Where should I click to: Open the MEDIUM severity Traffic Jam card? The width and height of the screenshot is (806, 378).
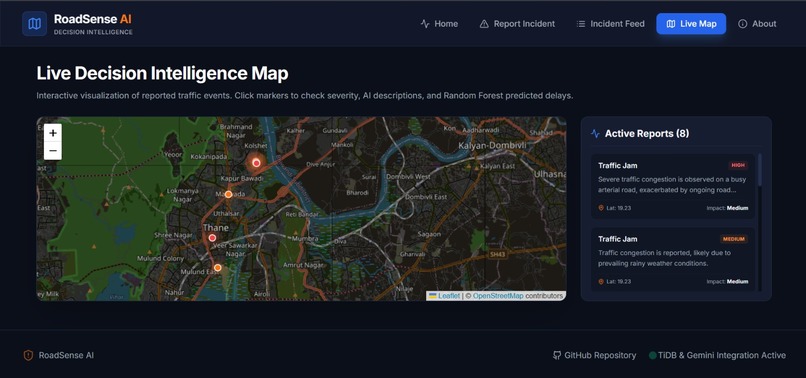[x=673, y=260]
